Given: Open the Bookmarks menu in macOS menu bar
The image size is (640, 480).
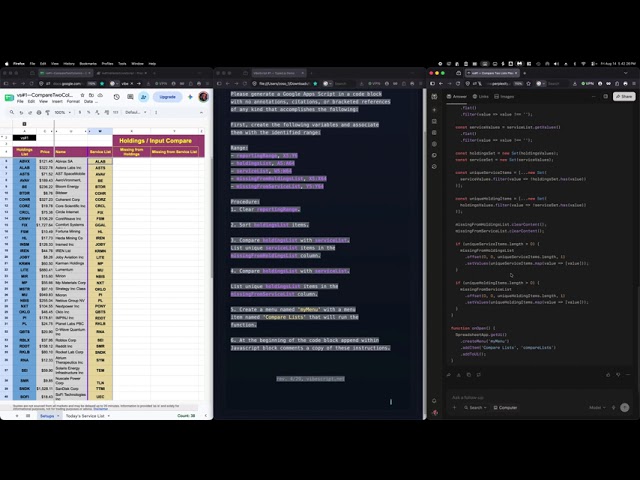Looking at the screenshot, I should (x=88, y=64).
